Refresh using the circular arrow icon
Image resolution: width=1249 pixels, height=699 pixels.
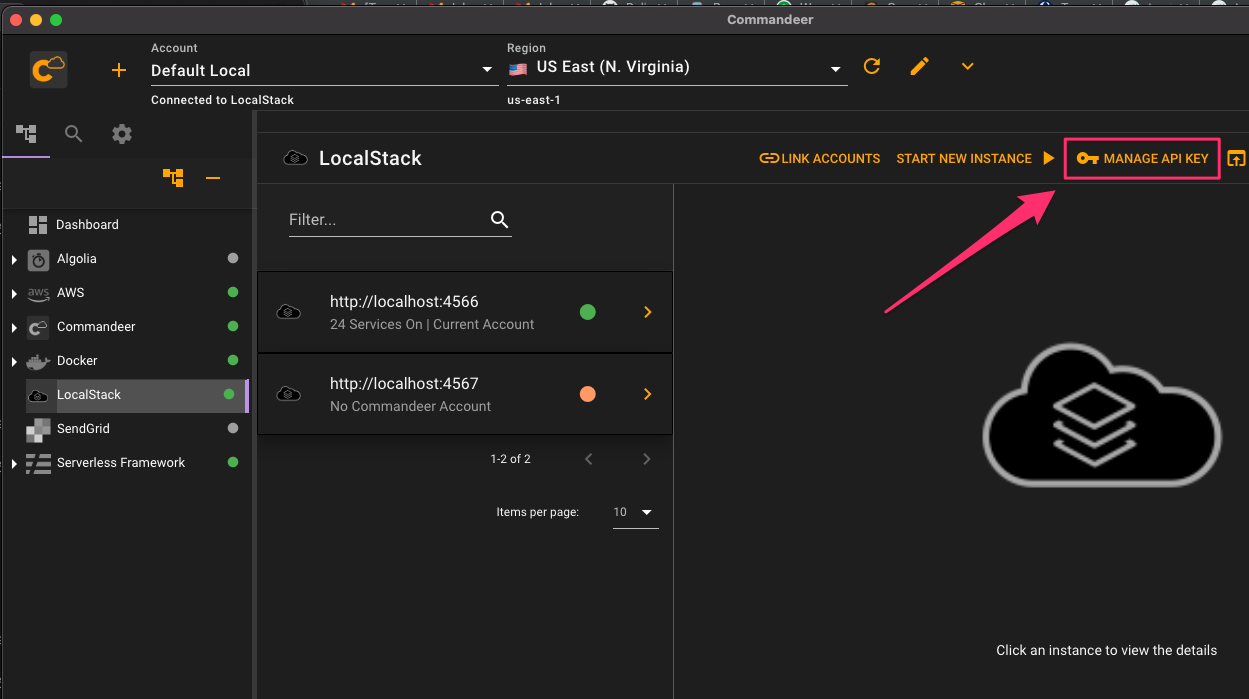click(872, 66)
